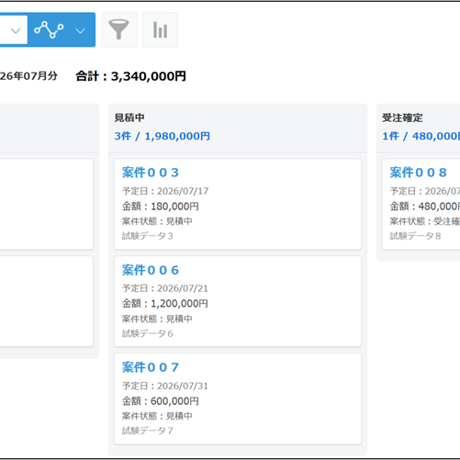
Task: Click 3件 / 1,980,000円 summary text
Action: (162, 136)
